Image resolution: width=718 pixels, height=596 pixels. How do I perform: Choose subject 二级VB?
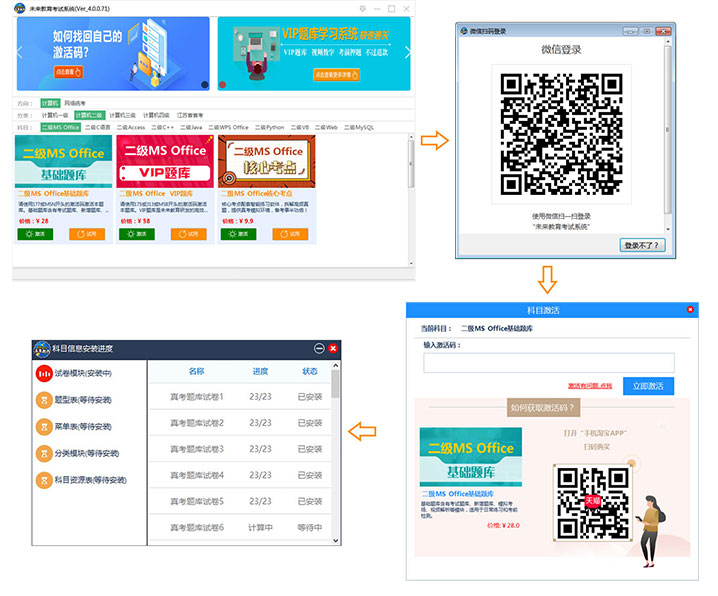[300, 127]
